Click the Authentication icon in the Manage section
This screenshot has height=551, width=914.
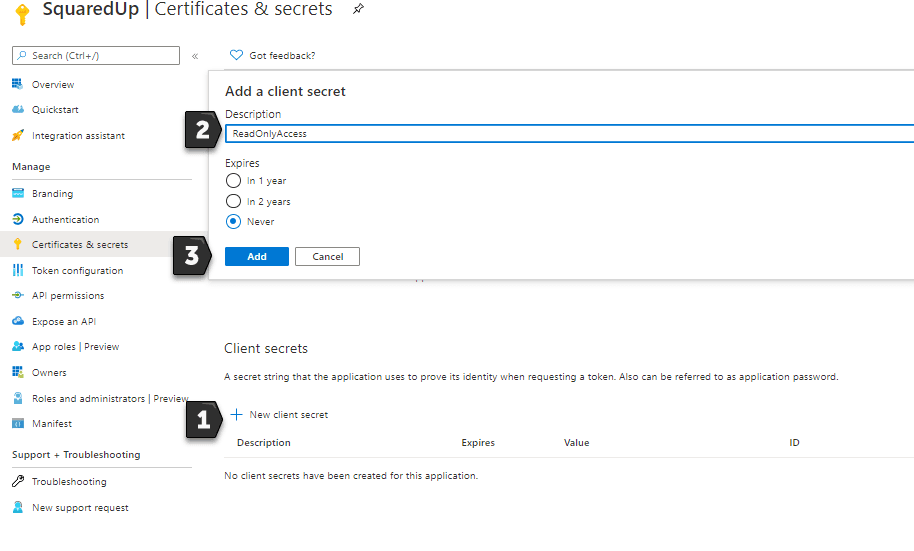coord(17,219)
